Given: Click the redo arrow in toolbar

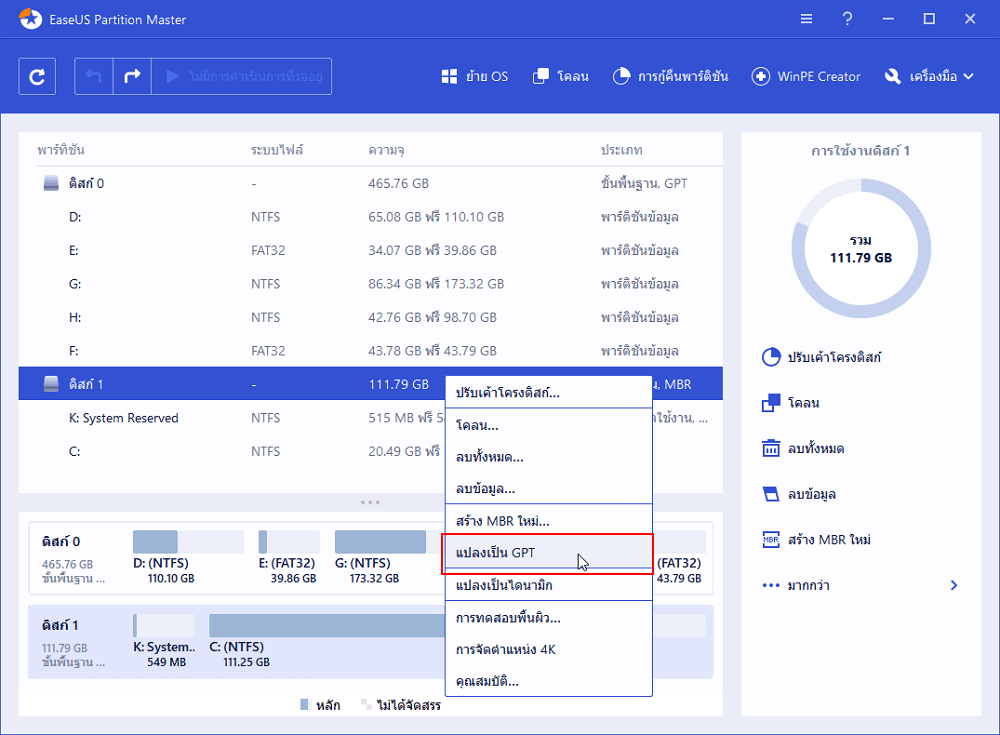Looking at the screenshot, I should coord(132,77).
